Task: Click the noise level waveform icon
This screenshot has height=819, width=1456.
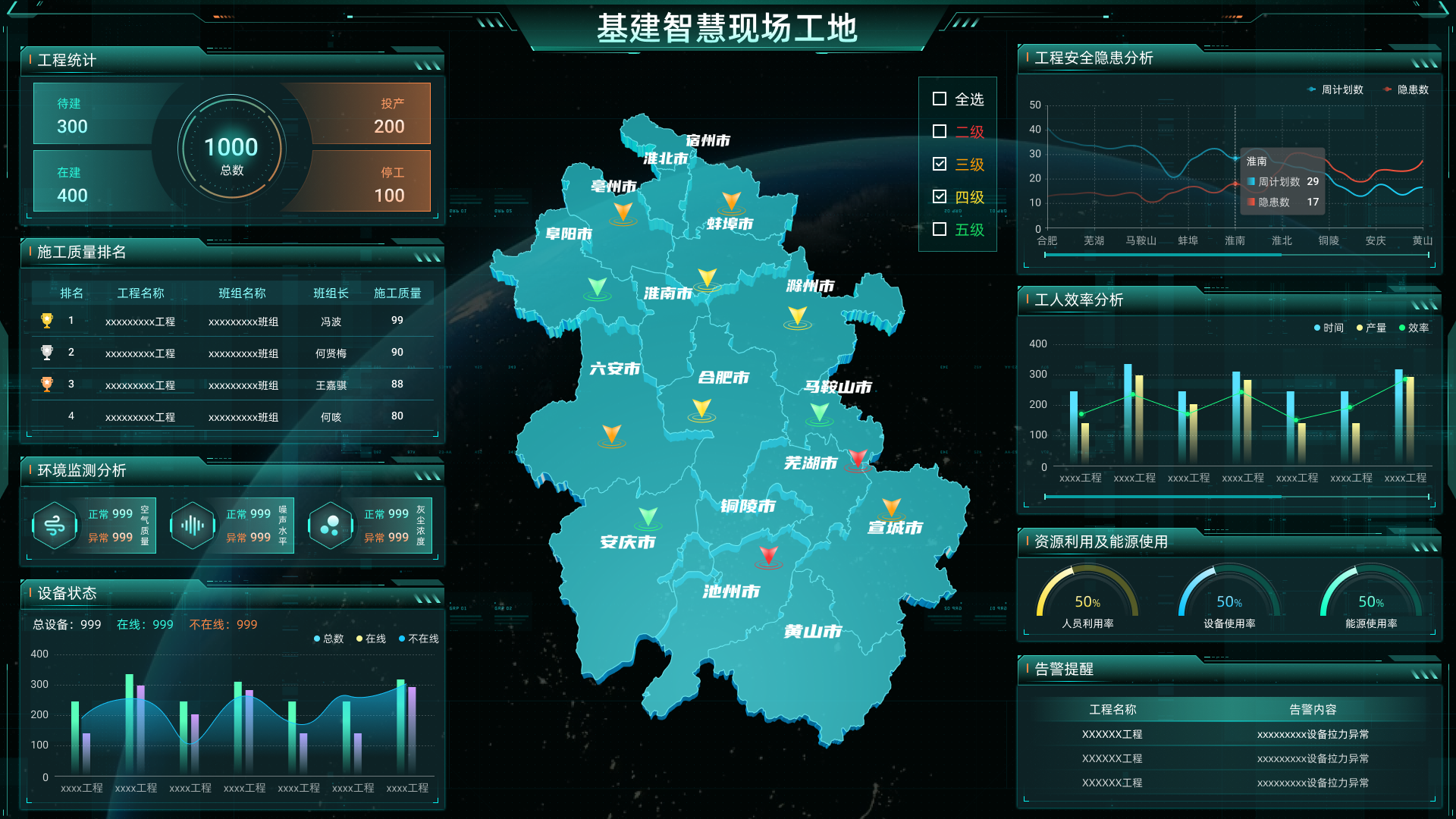Action: pyautogui.click(x=193, y=526)
